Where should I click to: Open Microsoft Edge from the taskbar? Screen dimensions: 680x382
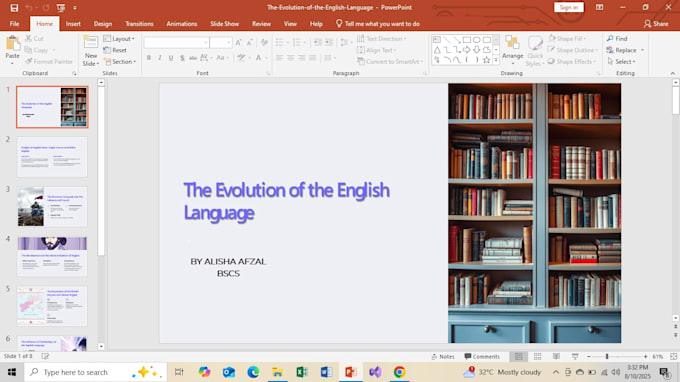click(x=253, y=372)
